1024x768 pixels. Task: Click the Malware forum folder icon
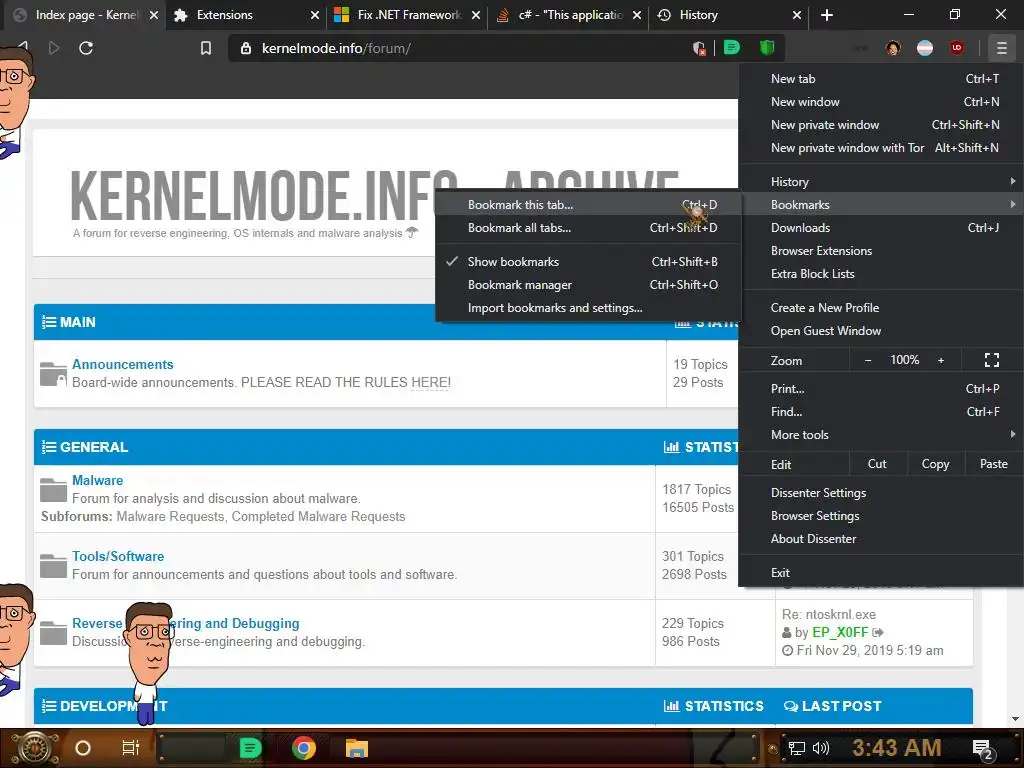pos(53,490)
